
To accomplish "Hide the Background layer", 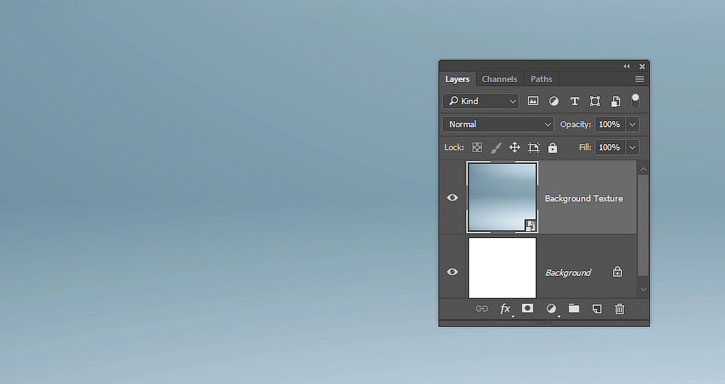I will (x=452, y=272).
